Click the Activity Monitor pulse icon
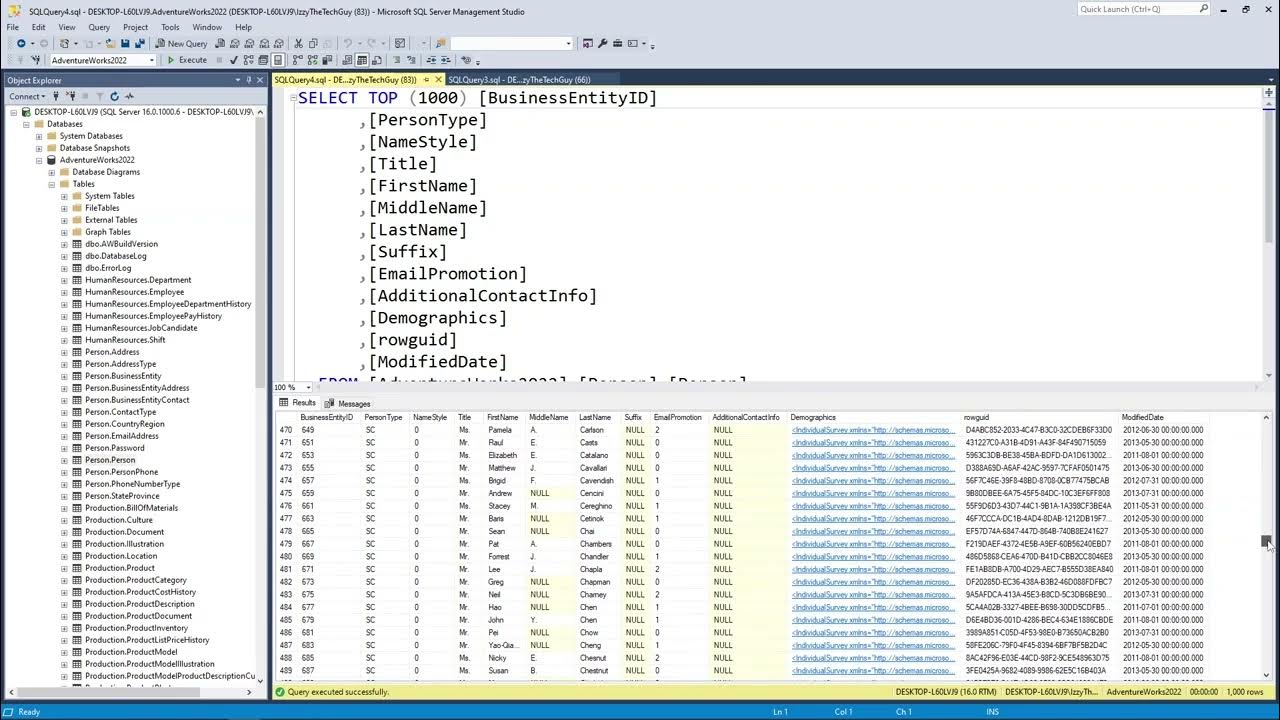Screen dimensions: 1280x720 [128, 96]
